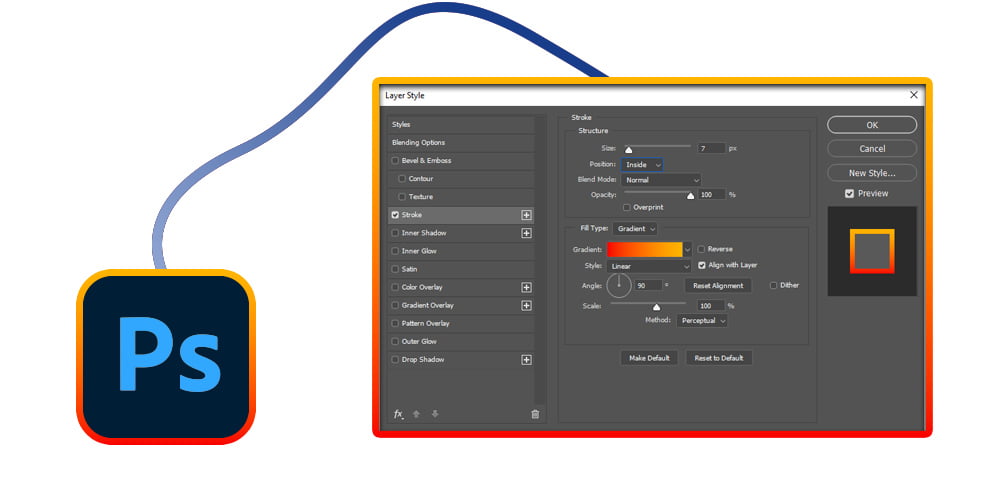Click the fx add style icon
Screen dimensions: 1000x500
pos(399,415)
